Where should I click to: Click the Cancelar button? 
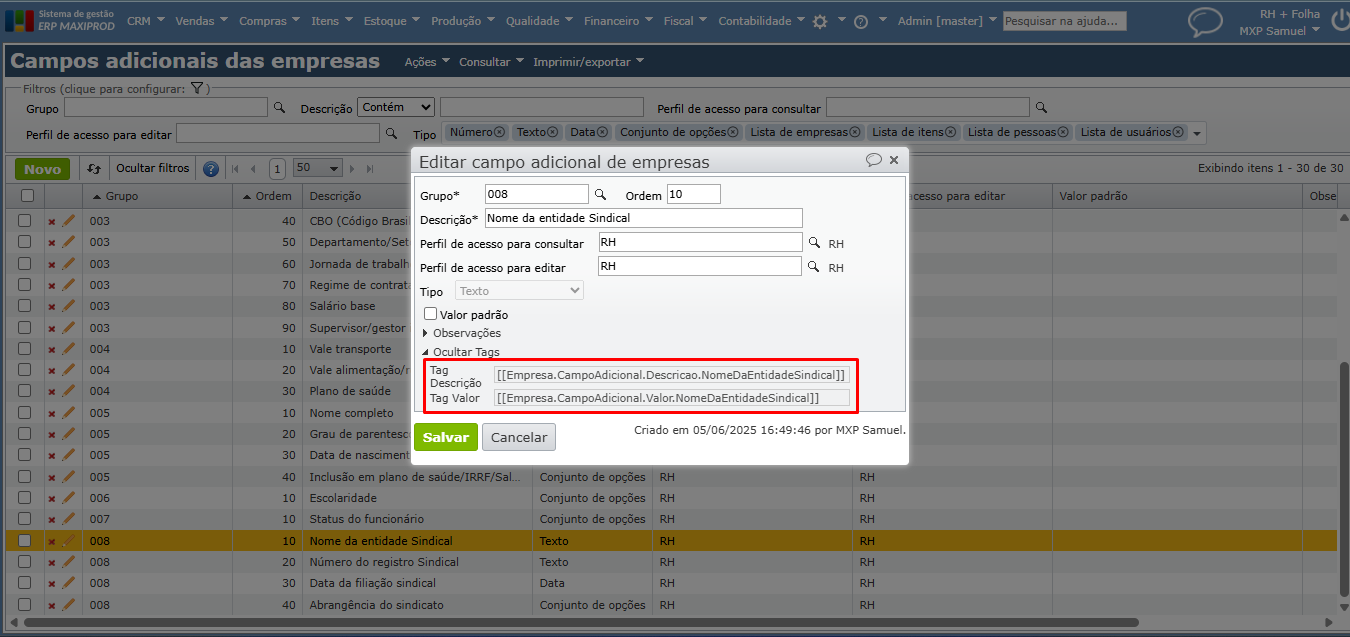point(519,437)
